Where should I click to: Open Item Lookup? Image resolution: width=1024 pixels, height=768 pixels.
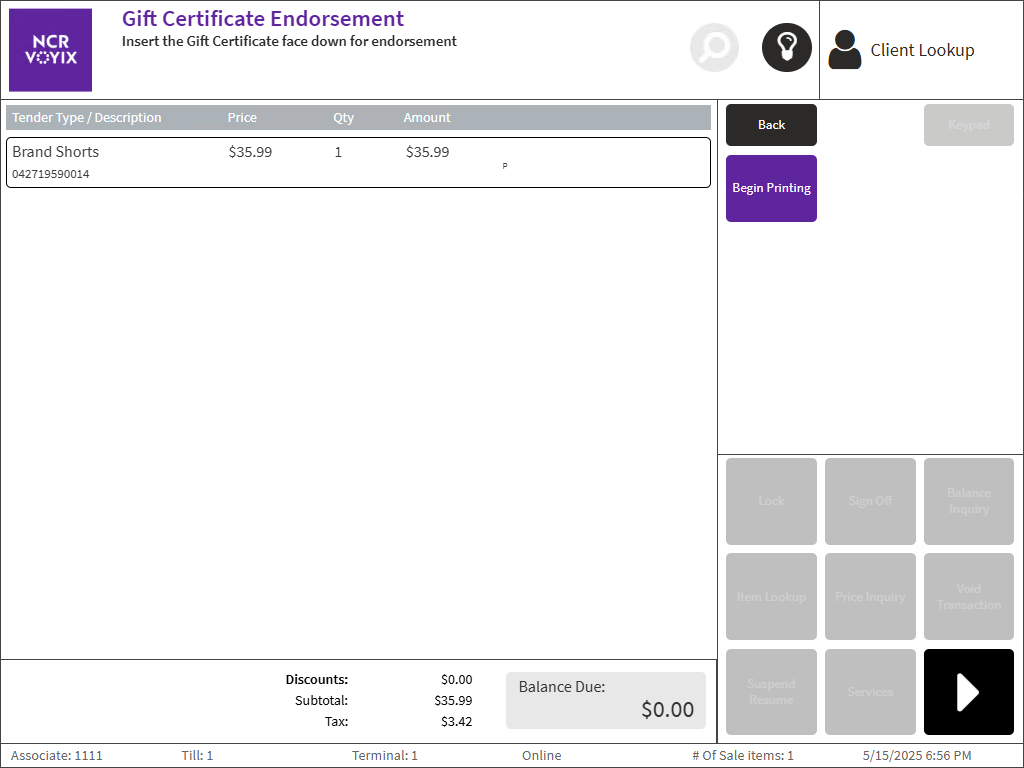click(771, 597)
